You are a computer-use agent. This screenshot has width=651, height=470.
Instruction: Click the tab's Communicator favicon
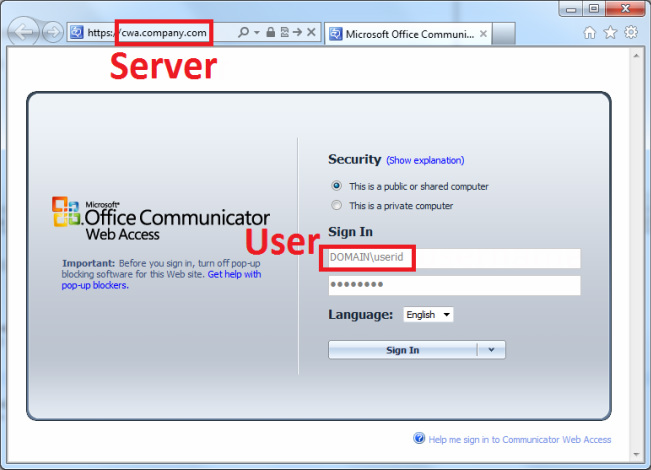(x=335, y=34)
